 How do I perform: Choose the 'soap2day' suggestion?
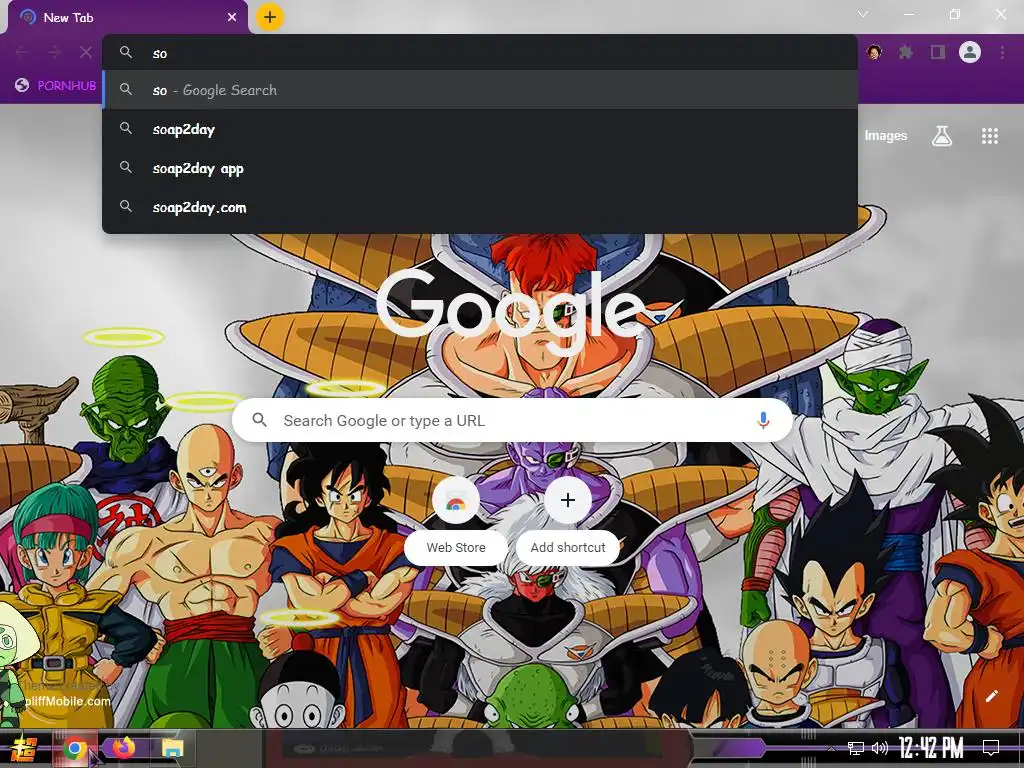tap(479, 129)
